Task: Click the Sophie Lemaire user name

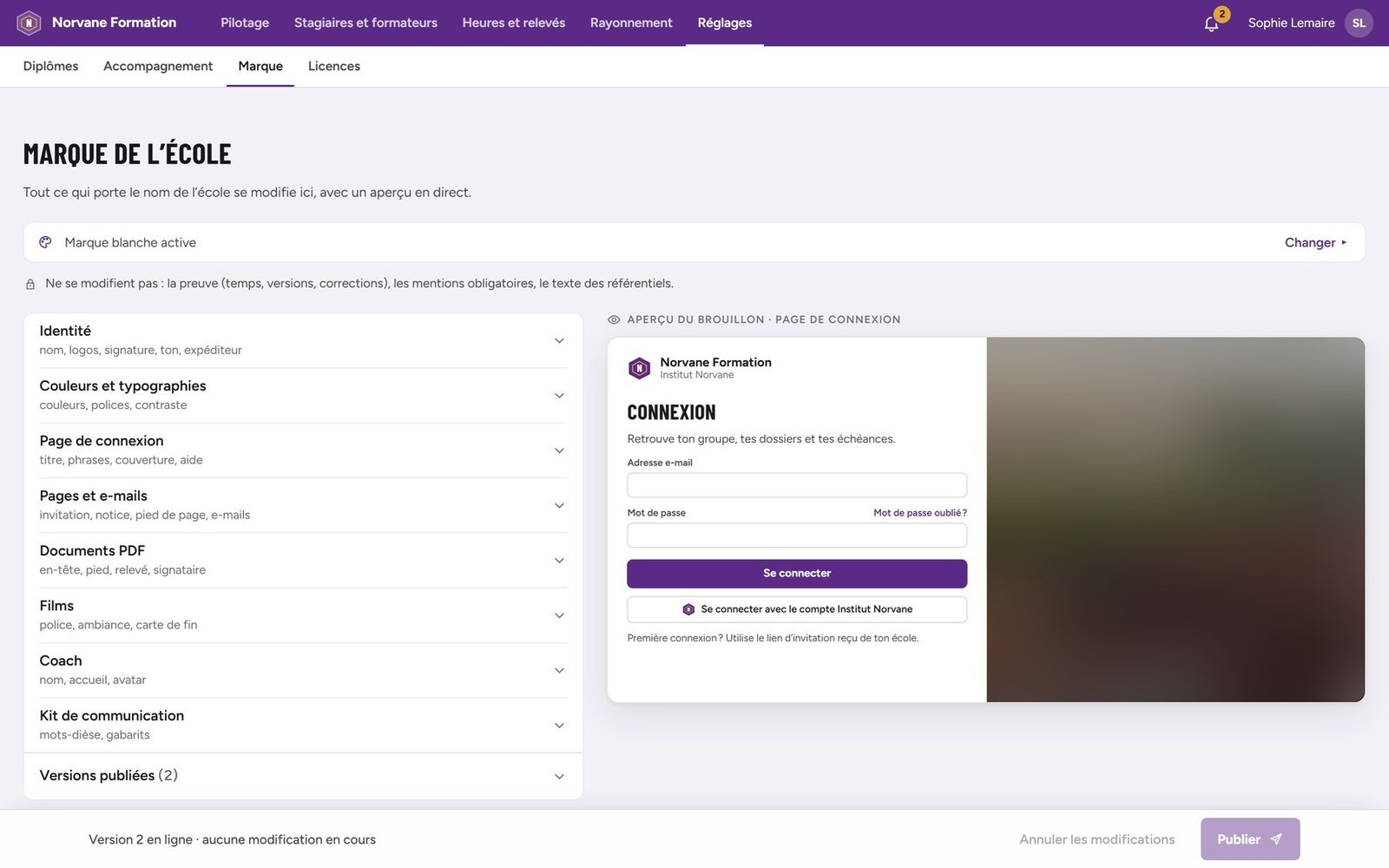Action: [1291, 23]
